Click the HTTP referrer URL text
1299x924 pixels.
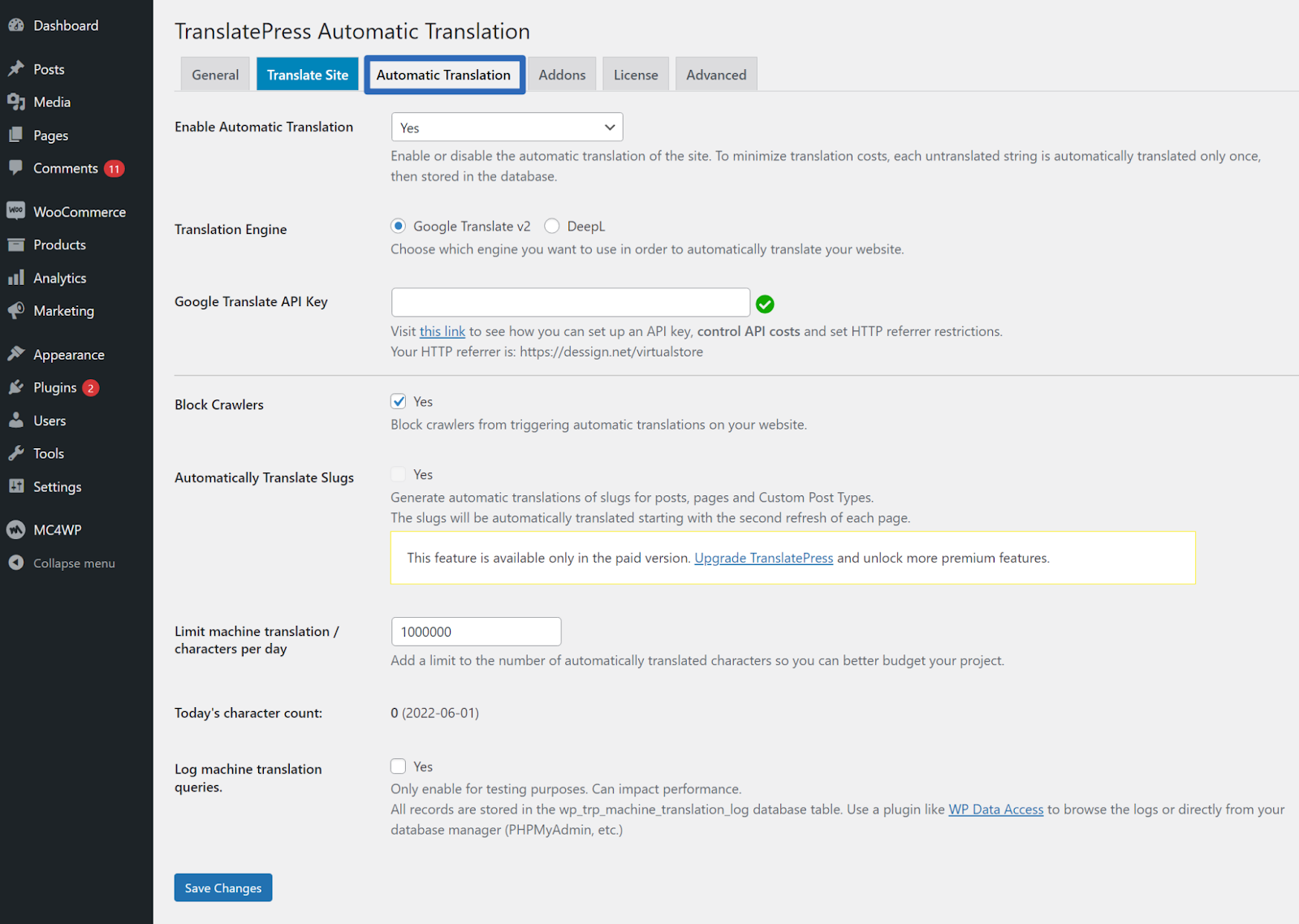pyautogui.click(x=611, y=352)
